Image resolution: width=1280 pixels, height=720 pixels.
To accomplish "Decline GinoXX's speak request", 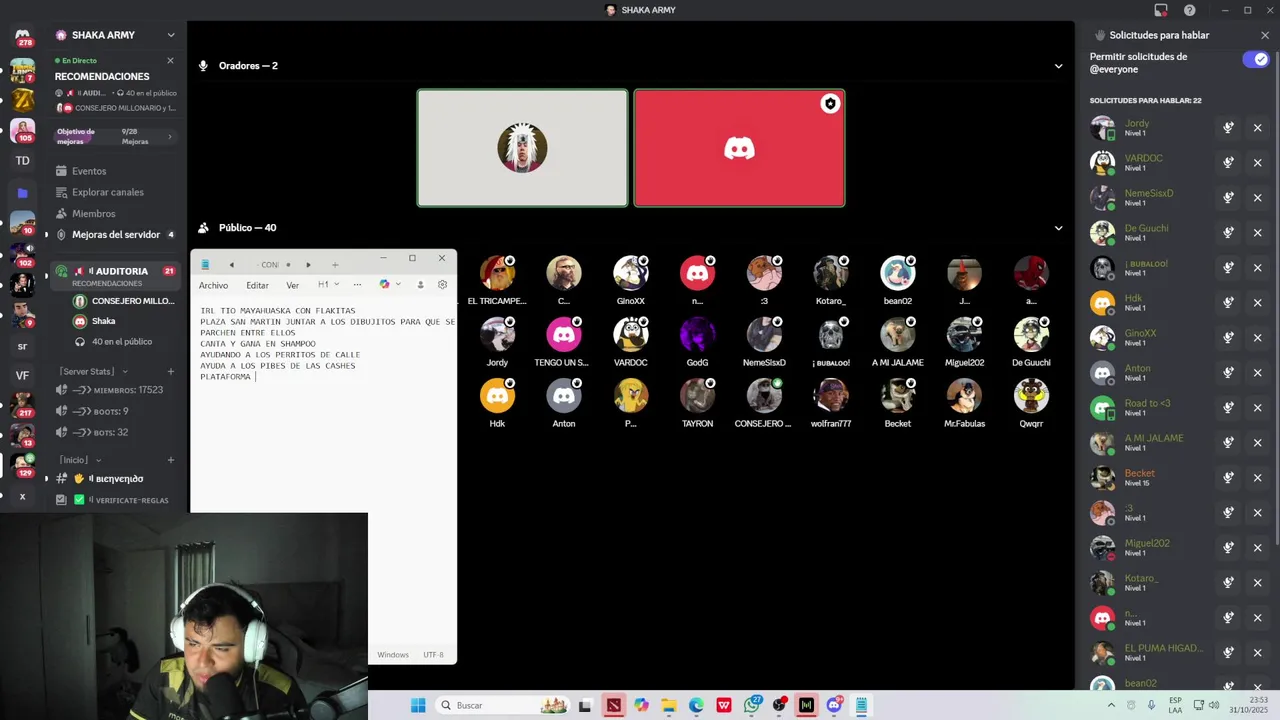I will [x=1258, y=338].
